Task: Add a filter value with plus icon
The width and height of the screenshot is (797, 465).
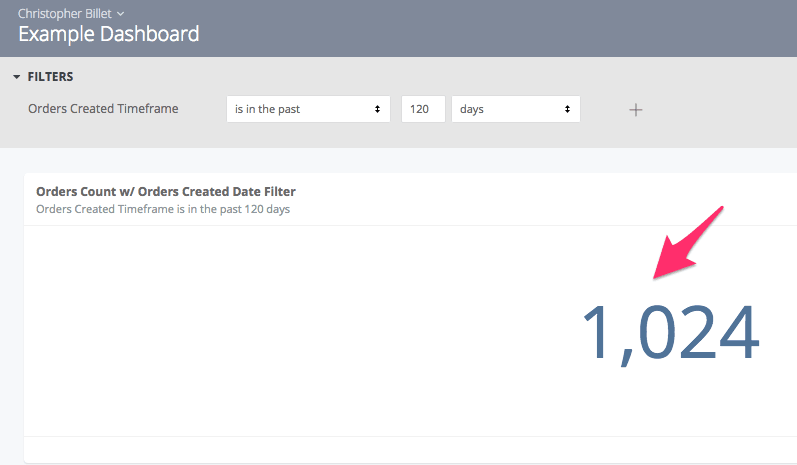Action: (x=635, y=109)
